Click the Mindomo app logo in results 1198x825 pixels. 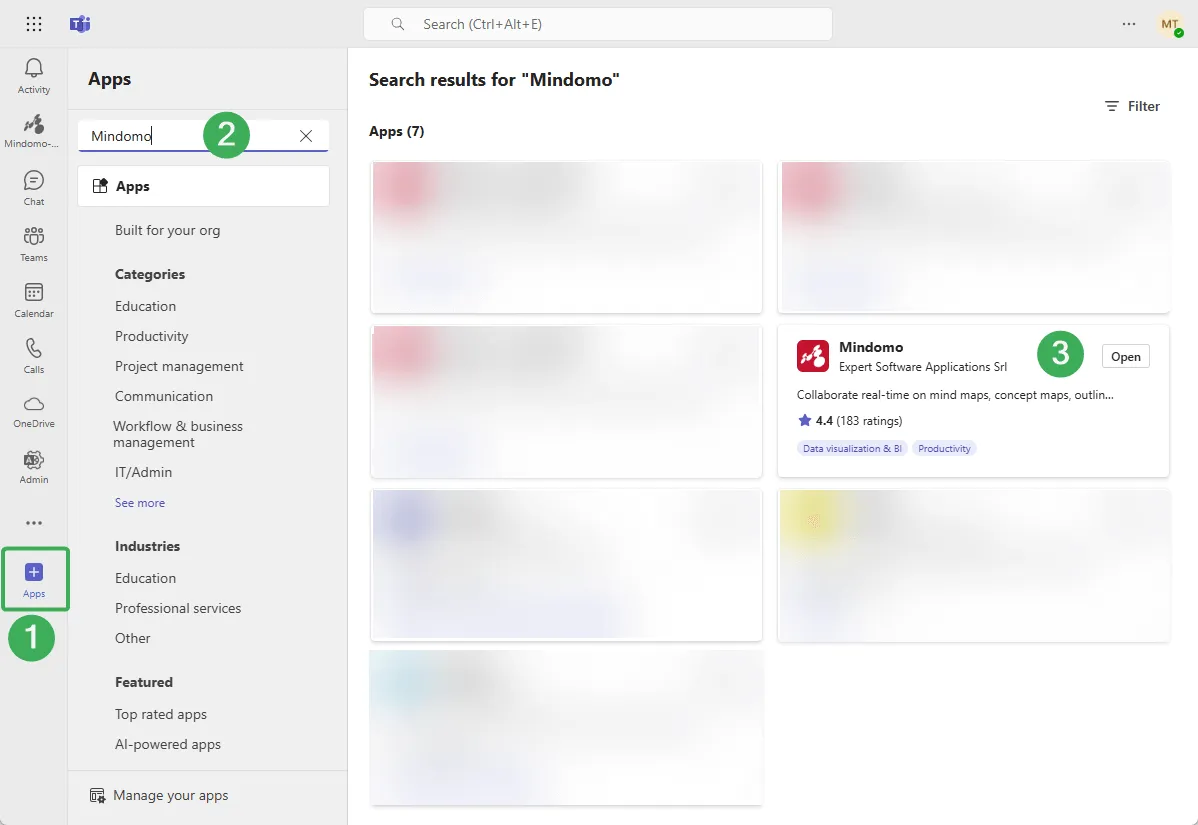[x=812, y=356]
